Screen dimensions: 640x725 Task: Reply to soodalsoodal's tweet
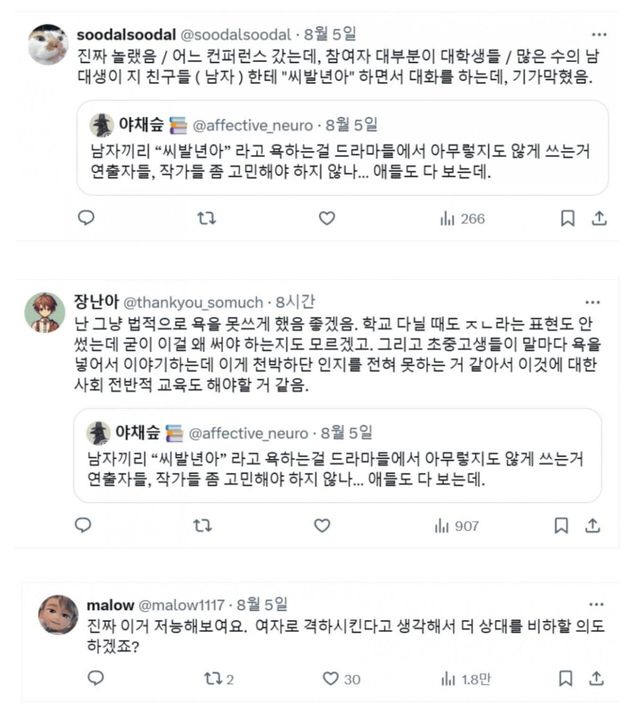tap(86, 218)
